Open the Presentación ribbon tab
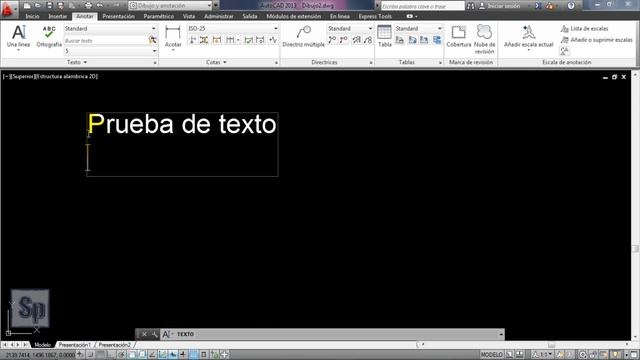640x360 pixels. (118, 16)
